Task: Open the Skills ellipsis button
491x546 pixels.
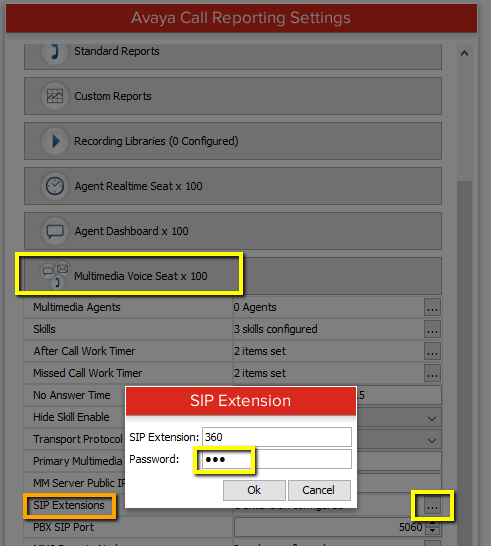Action: tap(432, 329)
